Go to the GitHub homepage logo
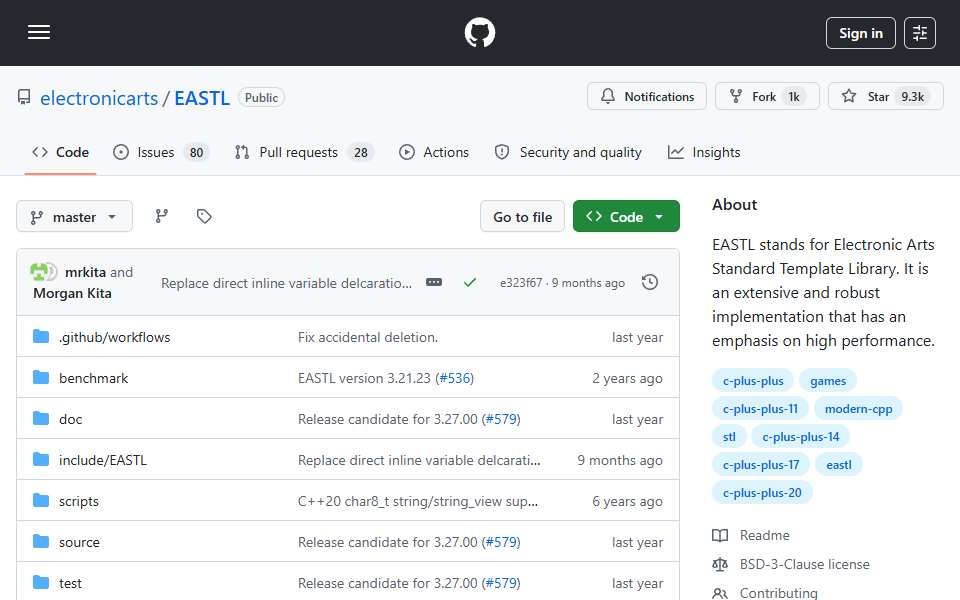 [x=479, y=32]
